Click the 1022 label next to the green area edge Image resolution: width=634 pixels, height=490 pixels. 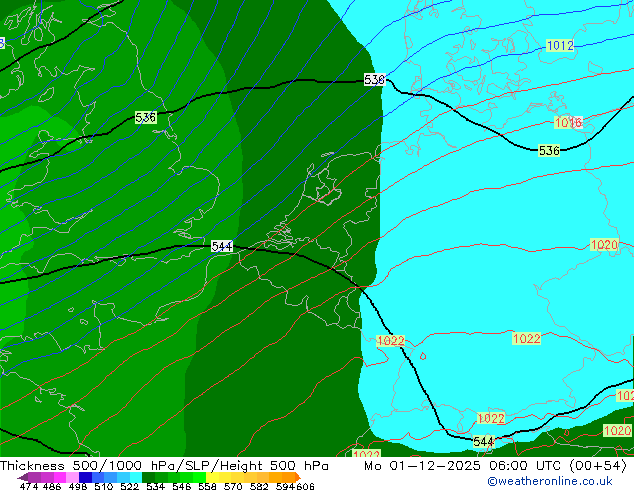390,340
